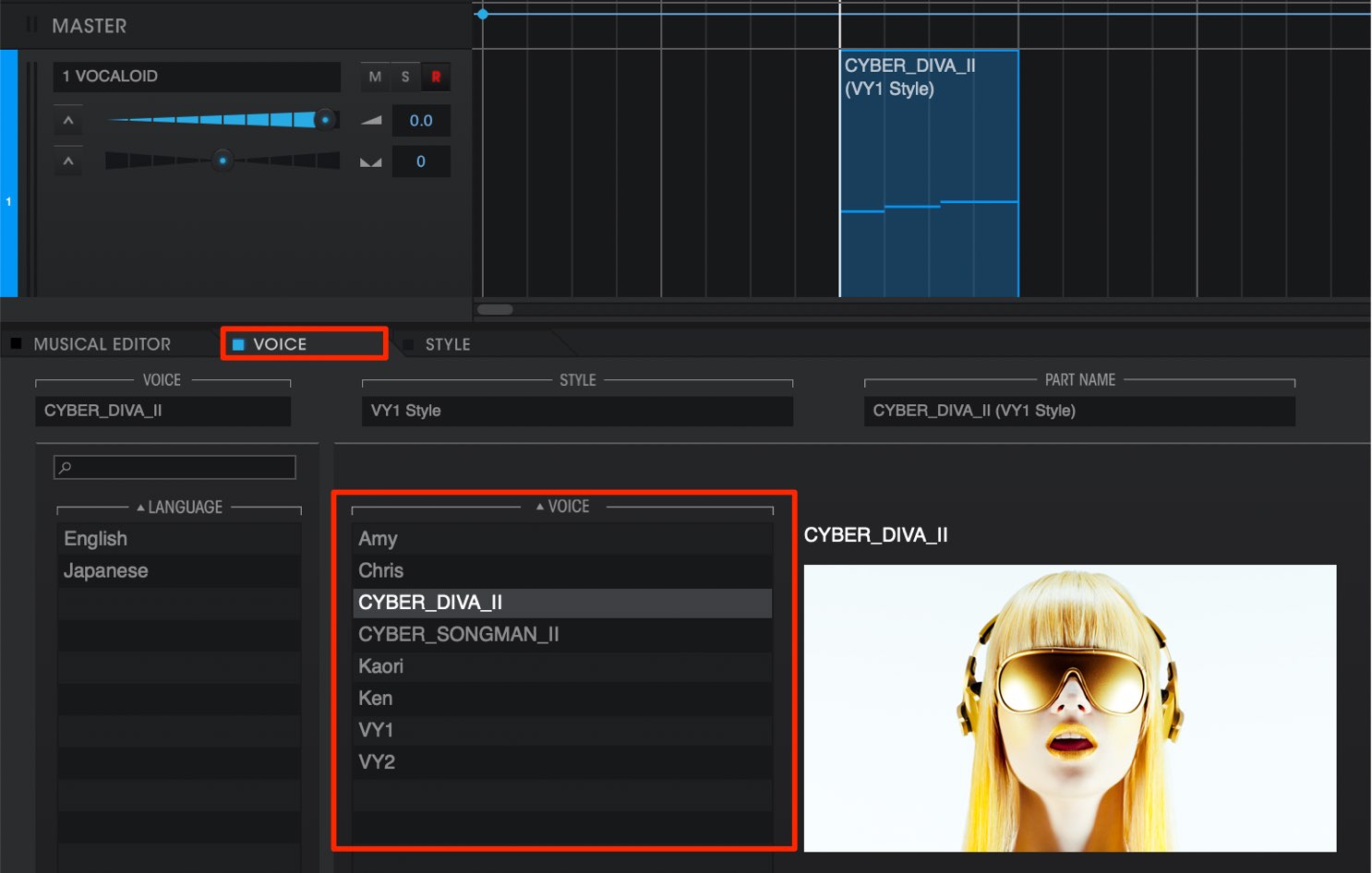Click the magnifier search icon

(65, 468)
